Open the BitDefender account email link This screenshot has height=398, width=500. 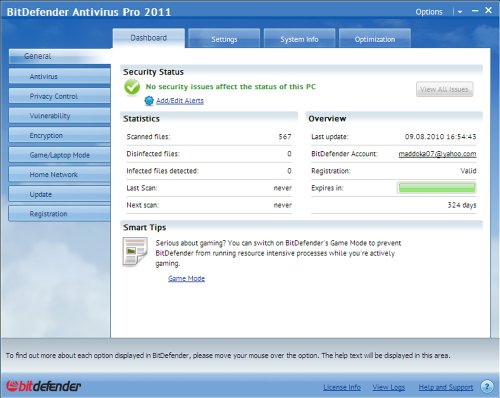437,154
